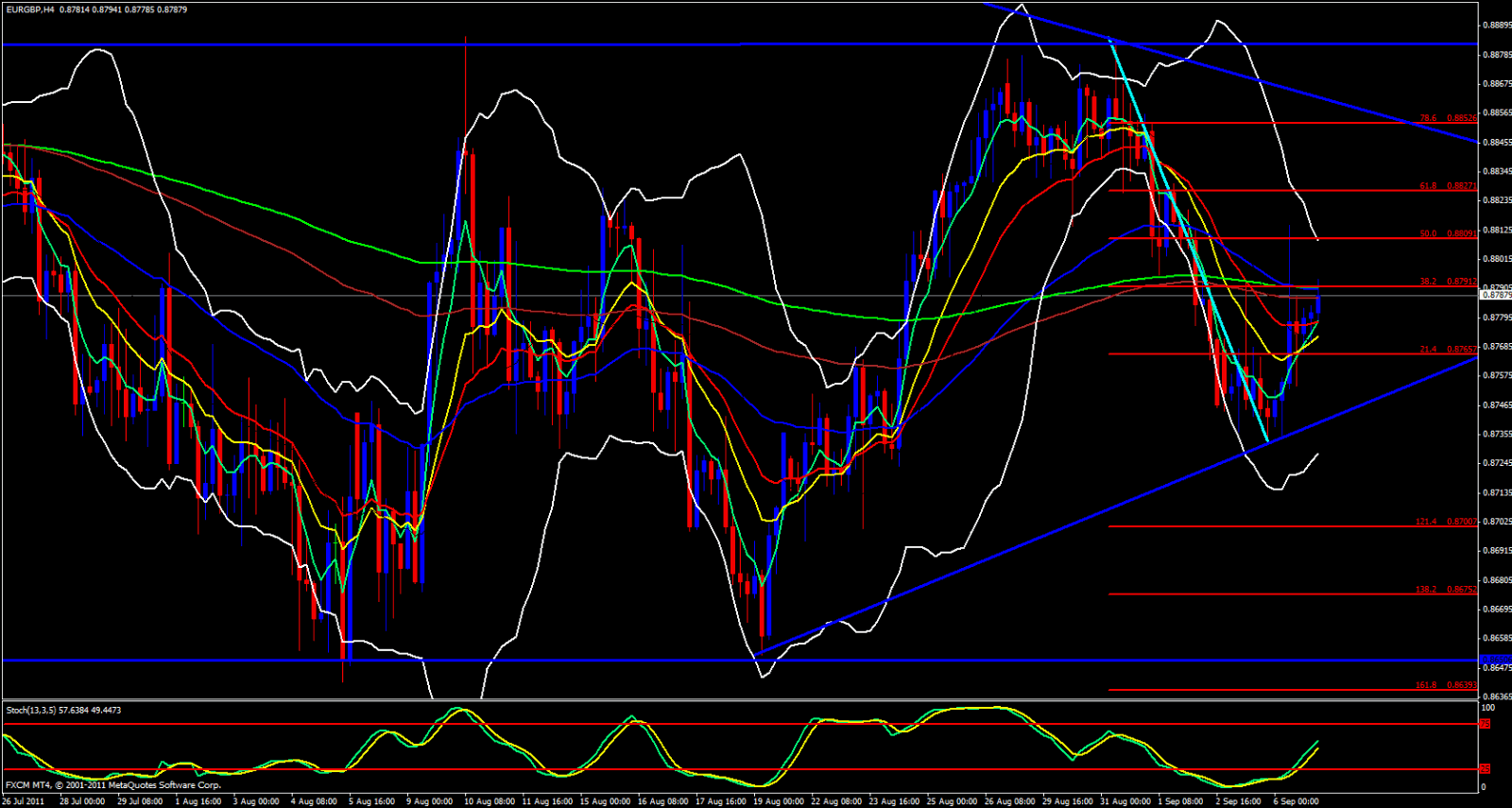Click the 0.88895 price label on axis

1495,26
